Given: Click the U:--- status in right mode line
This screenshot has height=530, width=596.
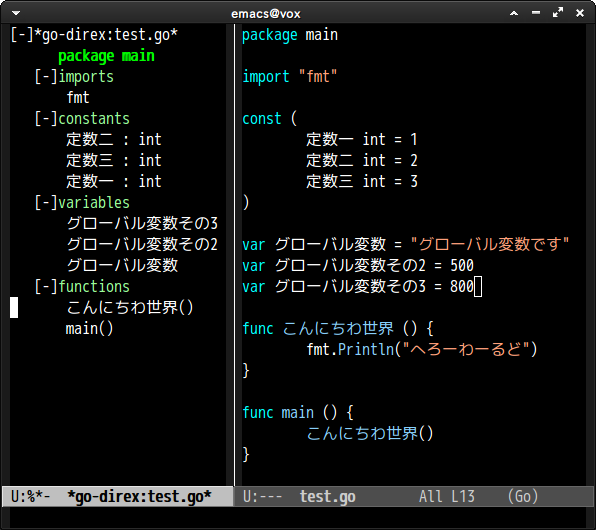Looking at the screenshot, I should coord(263,497).
